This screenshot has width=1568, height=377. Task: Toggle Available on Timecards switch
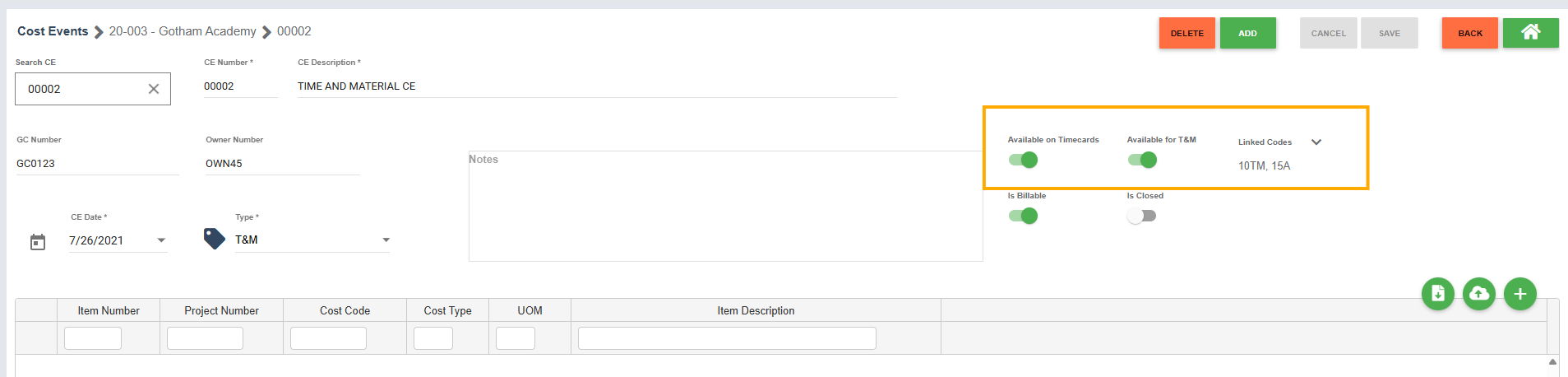coord(1024,160)
